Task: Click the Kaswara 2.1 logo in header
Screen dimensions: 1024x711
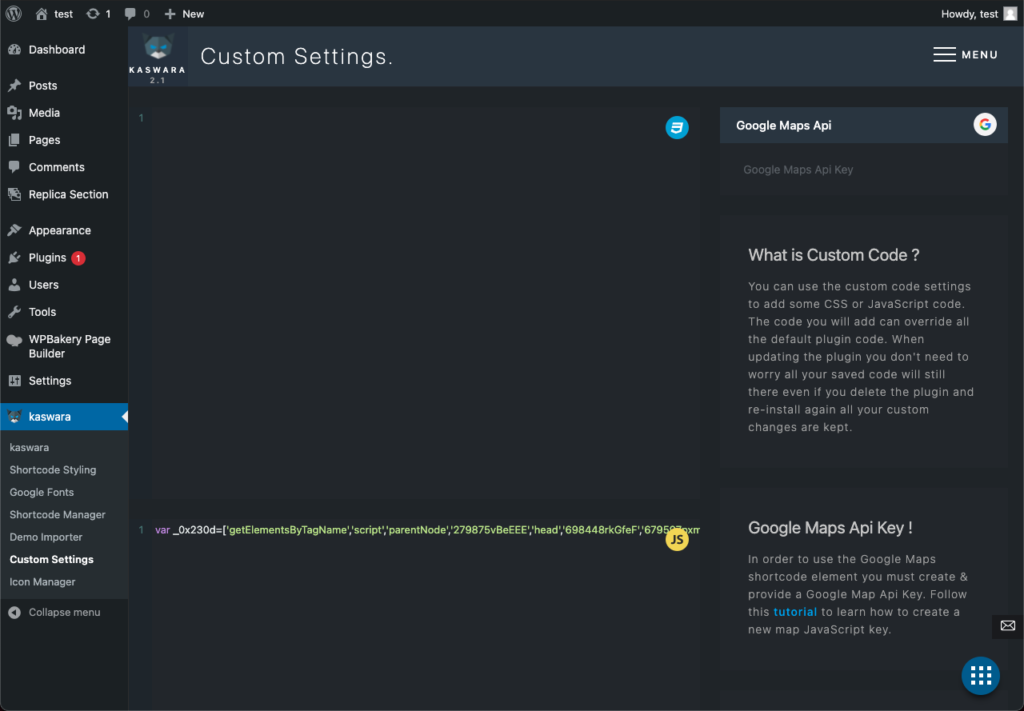Action: click(157, 57)
